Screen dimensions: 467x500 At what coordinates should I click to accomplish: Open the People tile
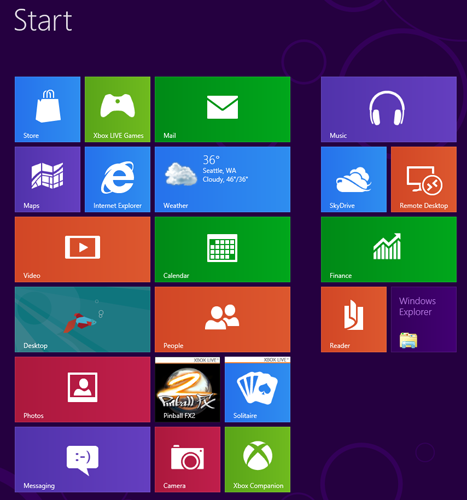(223, 319)
